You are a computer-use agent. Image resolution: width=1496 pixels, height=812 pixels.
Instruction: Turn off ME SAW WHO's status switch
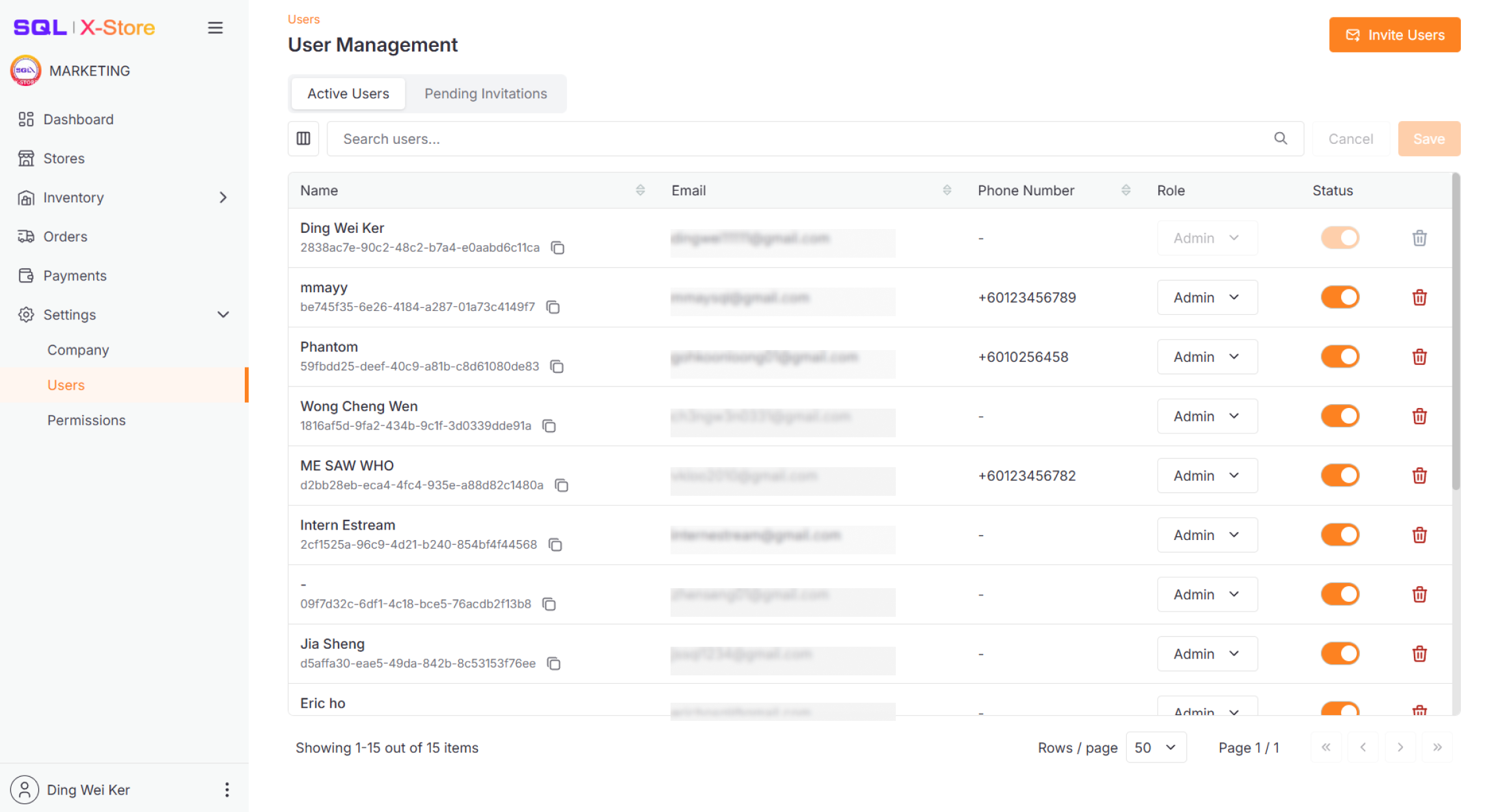pos(1340,475)
